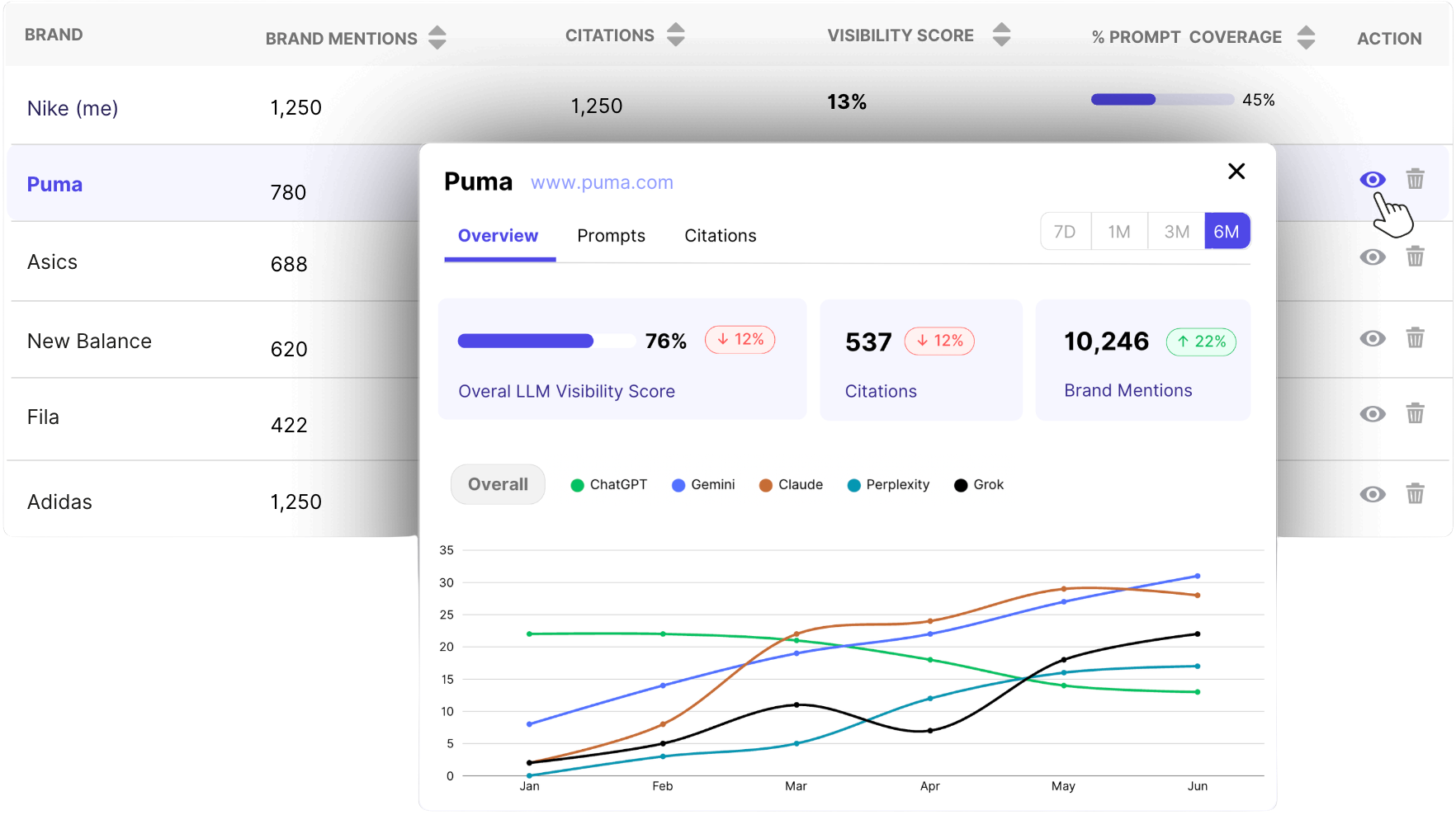Delete the Puma row with trash icon
The width and height of the screenshot is (1456, 815).
1415,179
